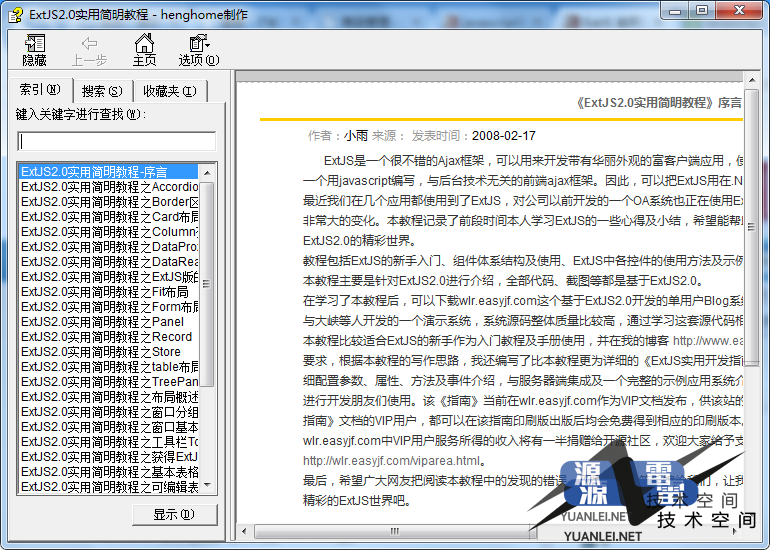Select the 窗口分组 index entry
The height and width of the screenshot is (550, 770).
point(109,412)
